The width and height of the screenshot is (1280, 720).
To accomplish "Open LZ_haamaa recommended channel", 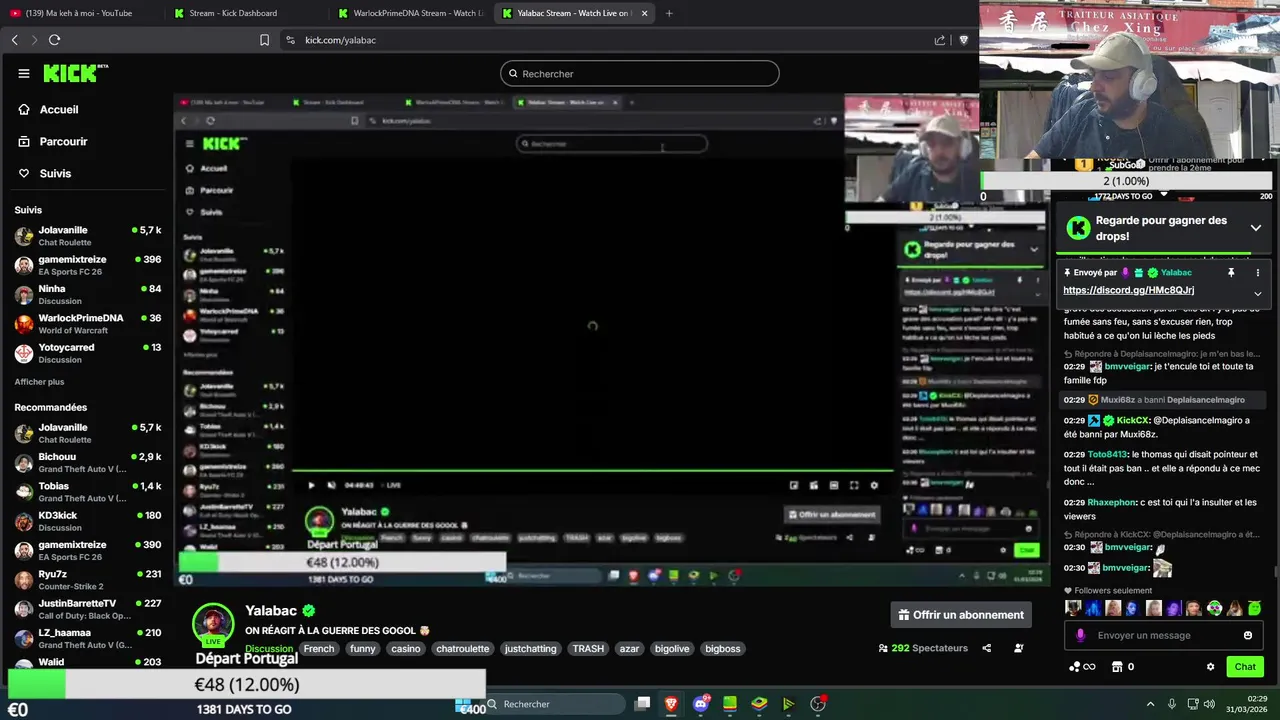I will (88, 638).
